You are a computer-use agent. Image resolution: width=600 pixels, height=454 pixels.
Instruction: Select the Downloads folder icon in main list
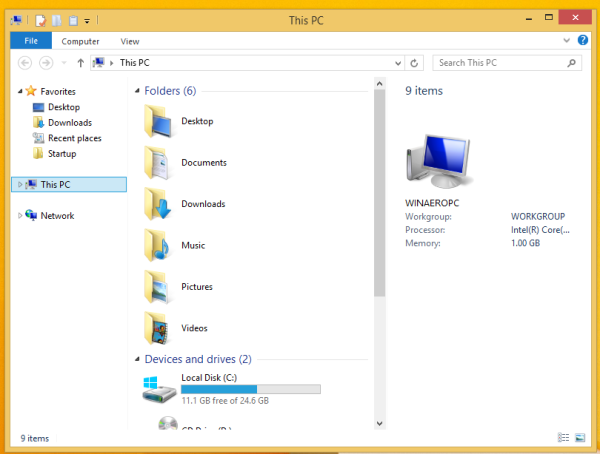click(x=157, y=204)
